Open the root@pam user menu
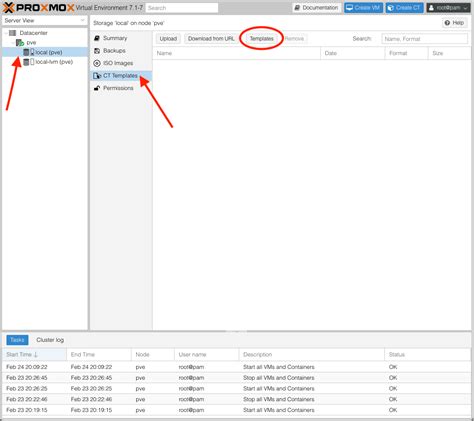This screenshot has height=421, width=474. [448, 8]
